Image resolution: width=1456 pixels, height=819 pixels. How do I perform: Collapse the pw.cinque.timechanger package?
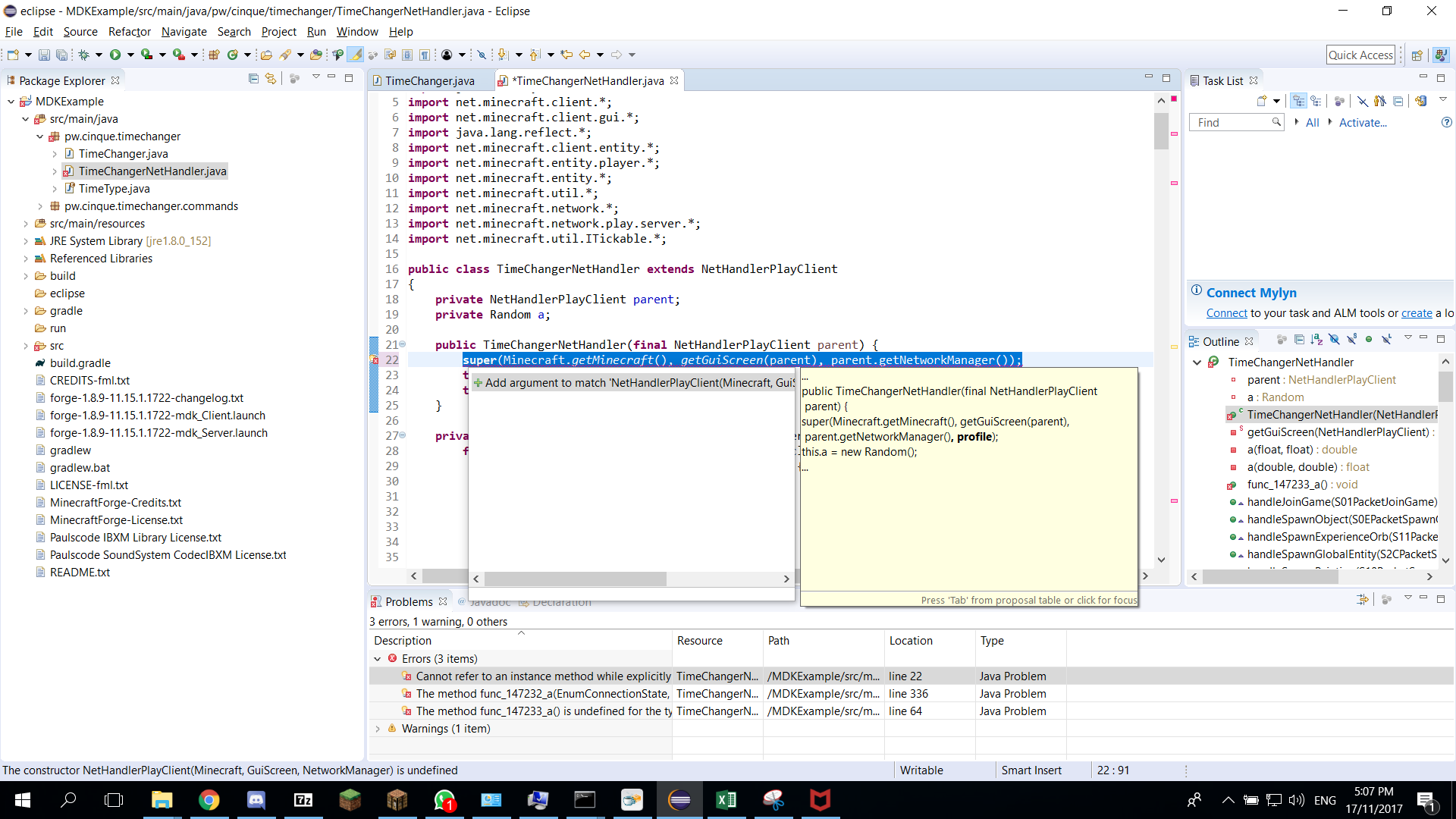(x=40, y=136)
